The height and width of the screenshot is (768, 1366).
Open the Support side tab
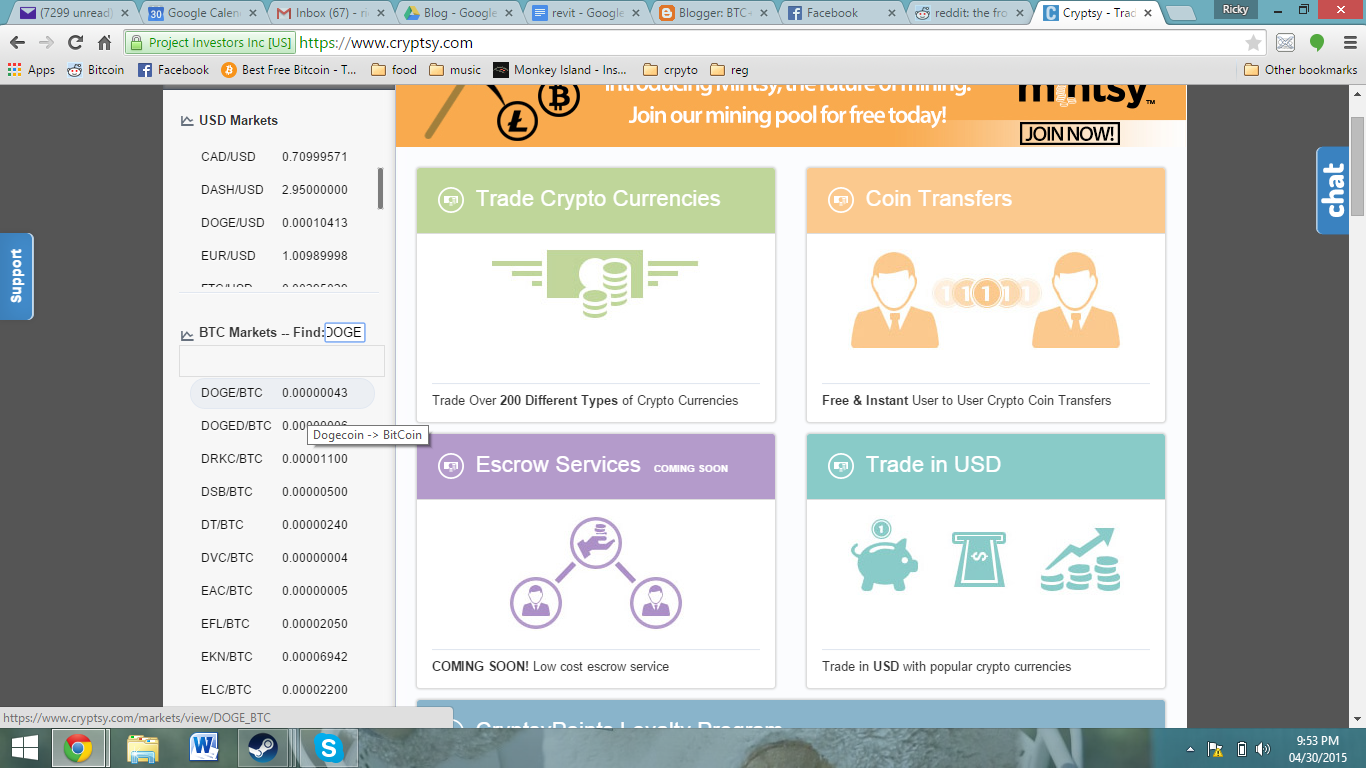[16, 276]
